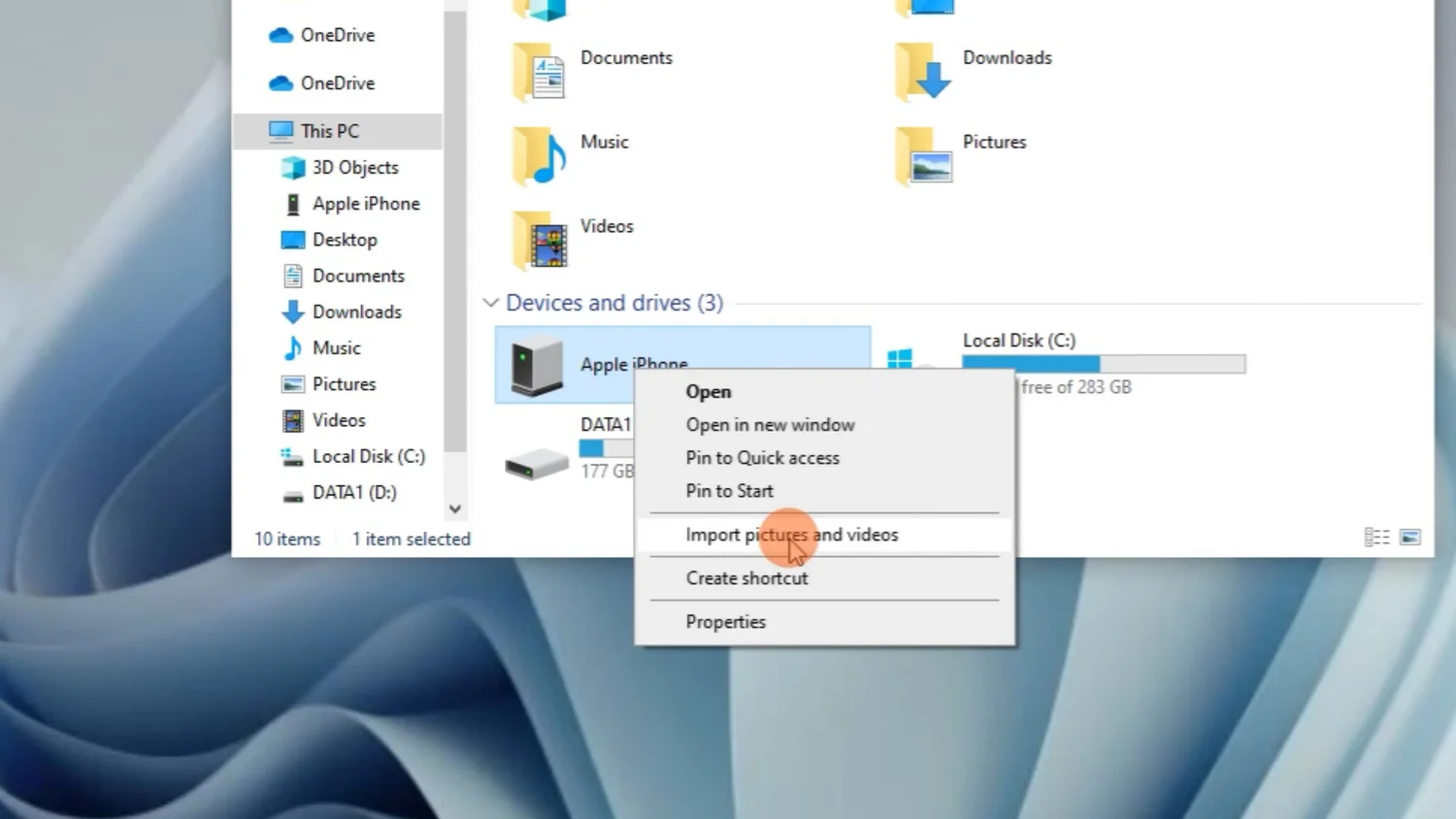
Task: Click the DATA1 label in main pane
Action: point(606,424)
